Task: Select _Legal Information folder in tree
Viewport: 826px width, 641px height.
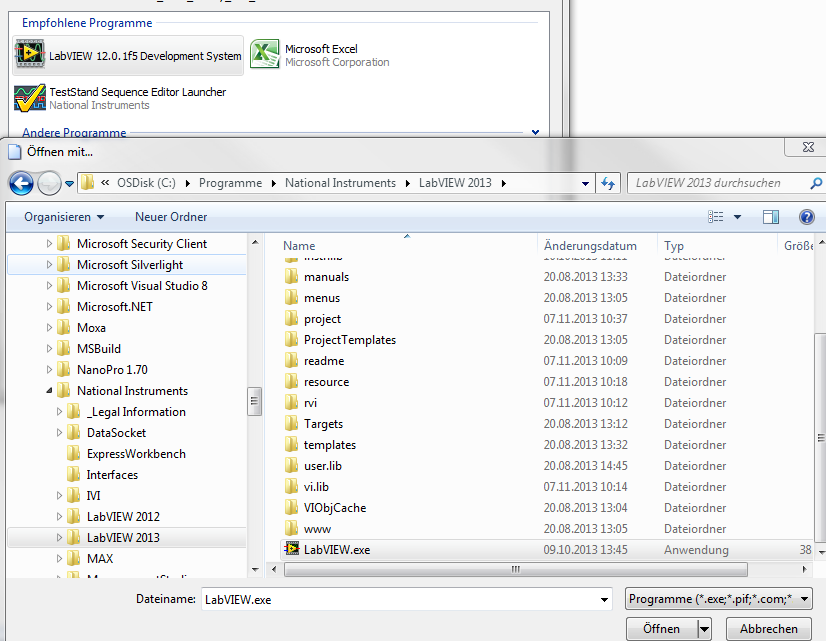Action: [x=135, y=412]
